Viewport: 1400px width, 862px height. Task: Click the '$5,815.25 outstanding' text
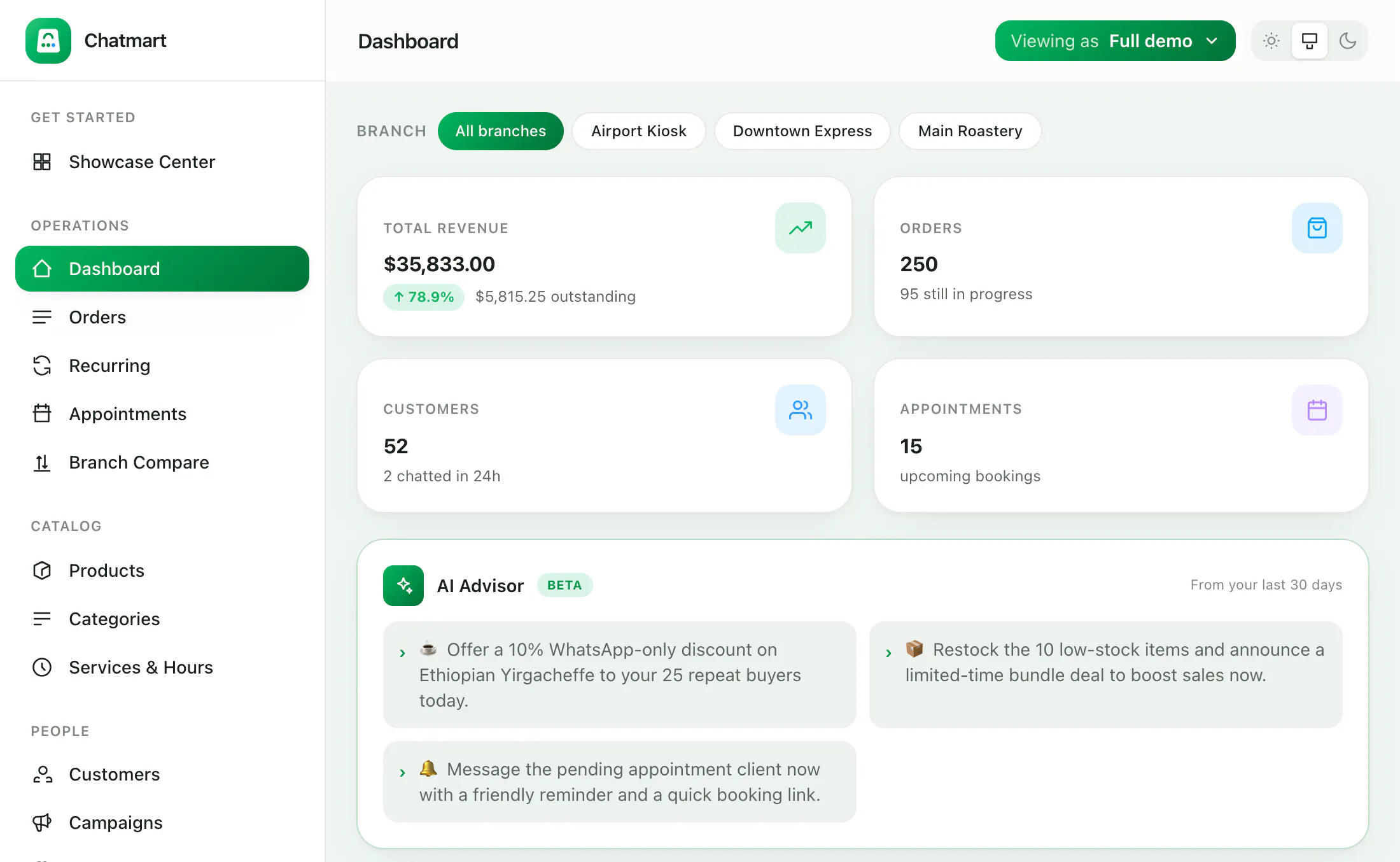(x=556, y=297)
